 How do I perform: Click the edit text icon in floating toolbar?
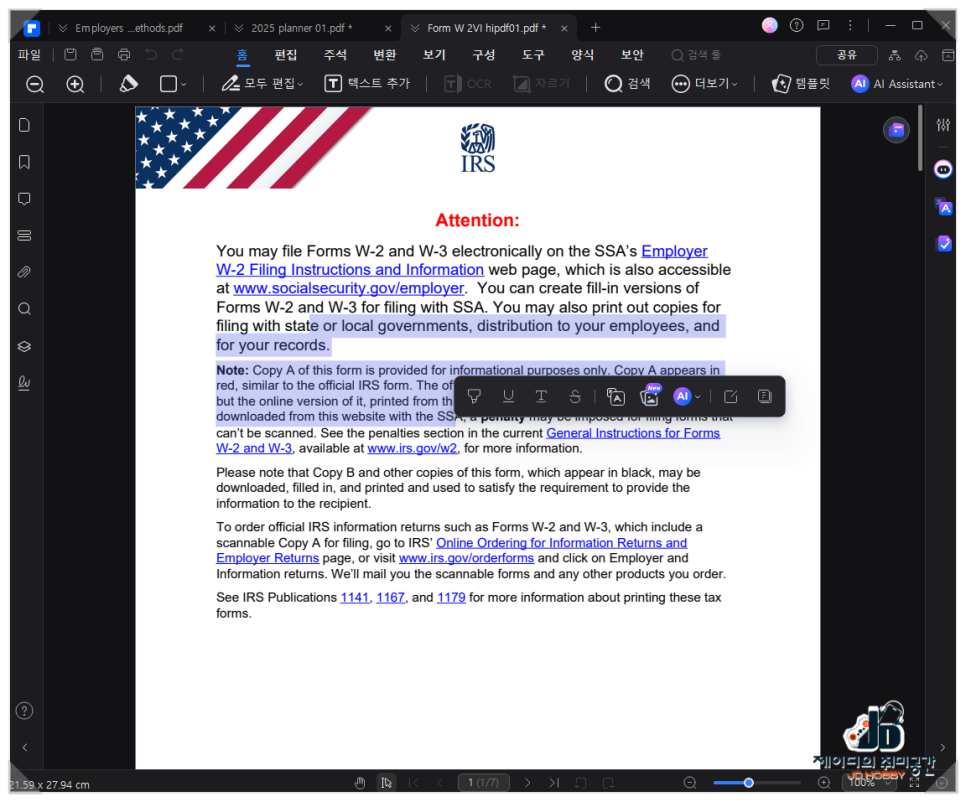click(731, 397)
